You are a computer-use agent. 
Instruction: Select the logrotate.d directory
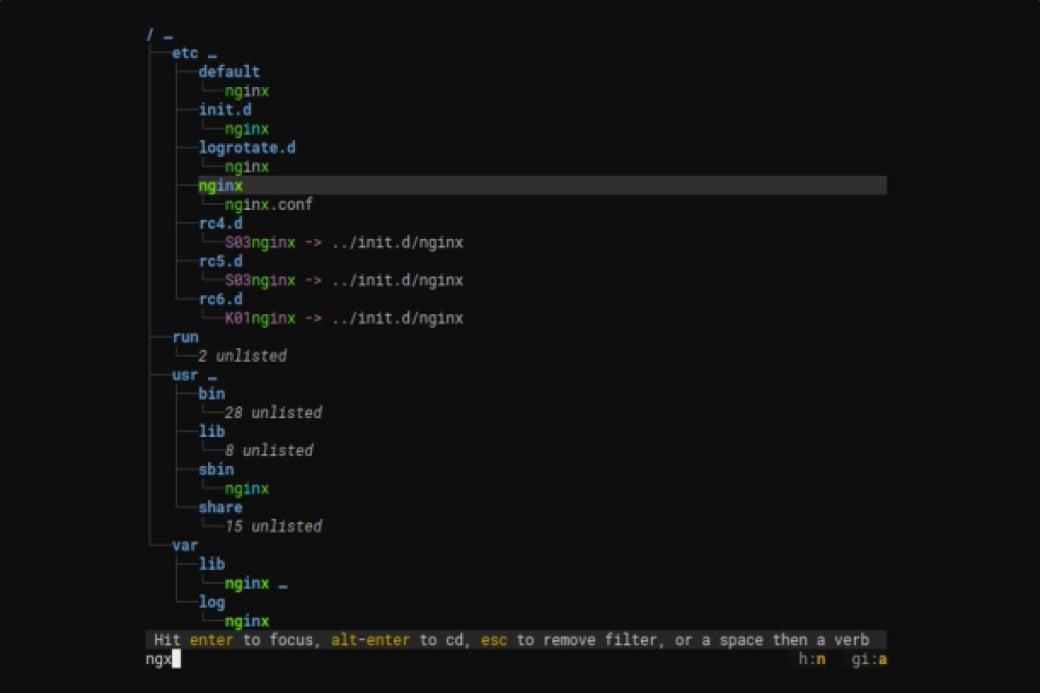click(x=247, y=148)
